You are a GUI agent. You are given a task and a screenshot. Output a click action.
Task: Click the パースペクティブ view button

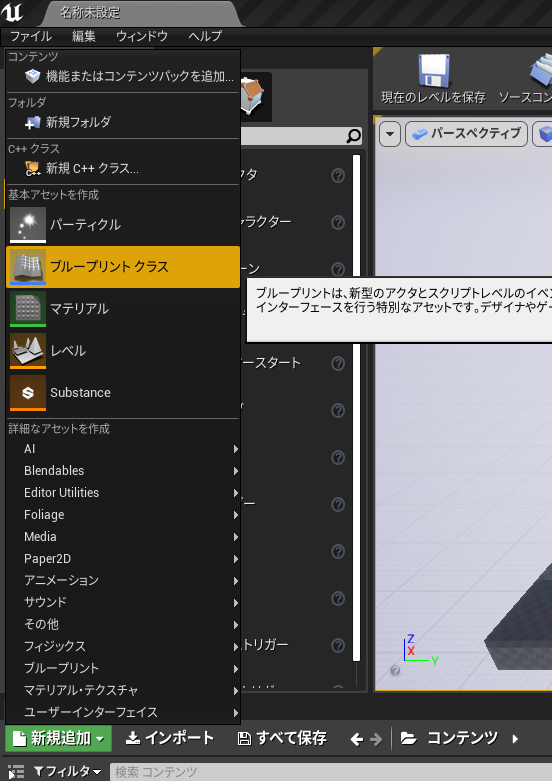466,134
